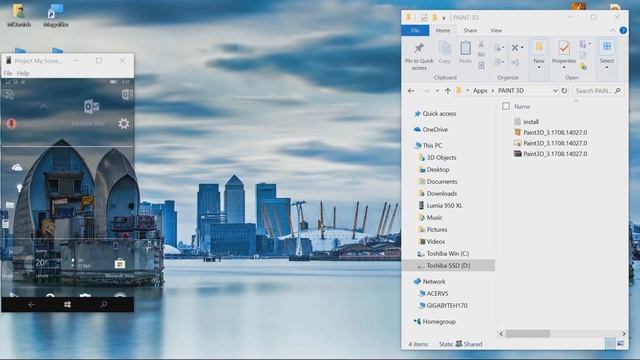Click the right arrow of horizontal scrollbar
This screenshot has width=640, height=360.
tap(623, 334)
